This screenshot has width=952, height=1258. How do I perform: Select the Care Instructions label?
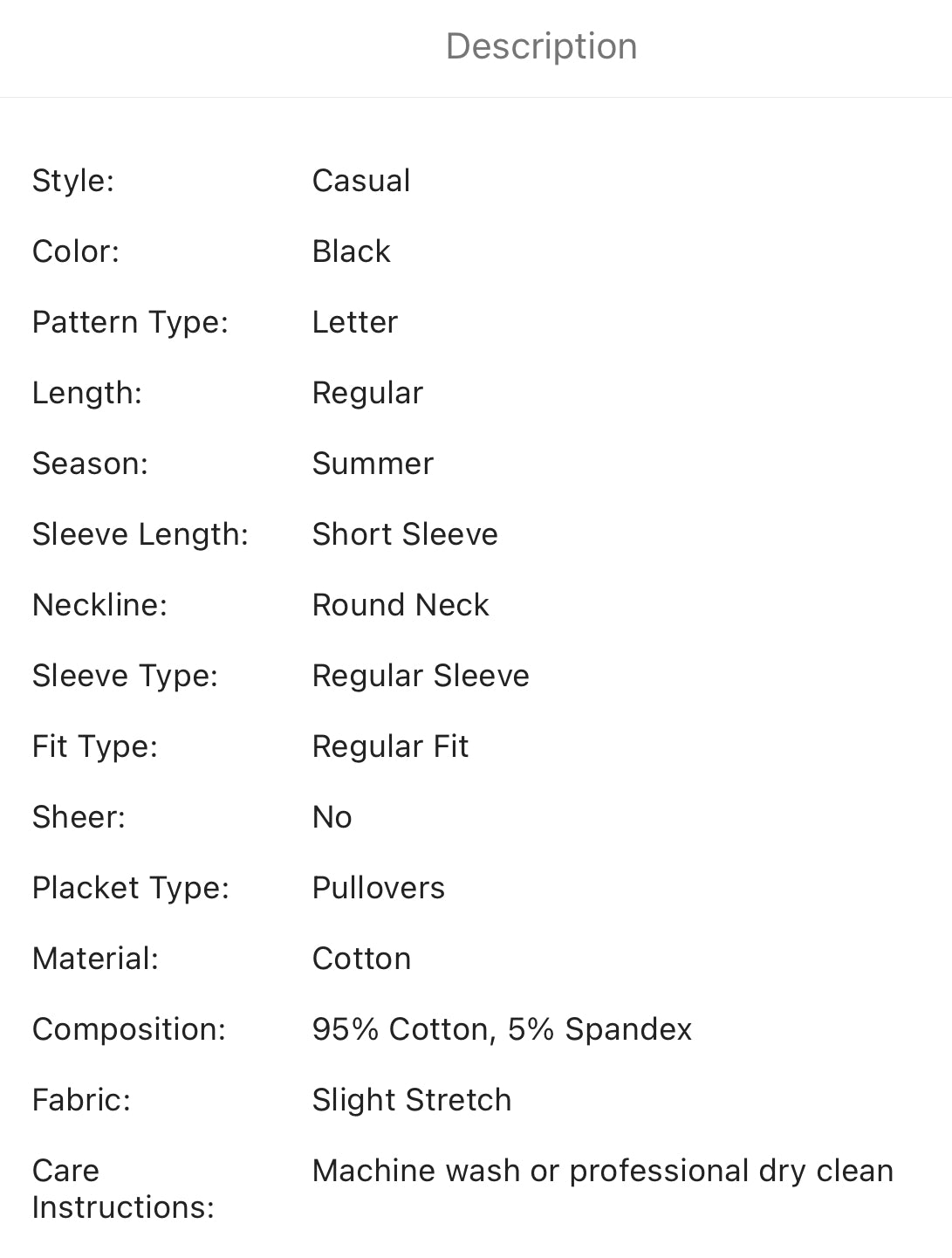tap(123, 1189)
